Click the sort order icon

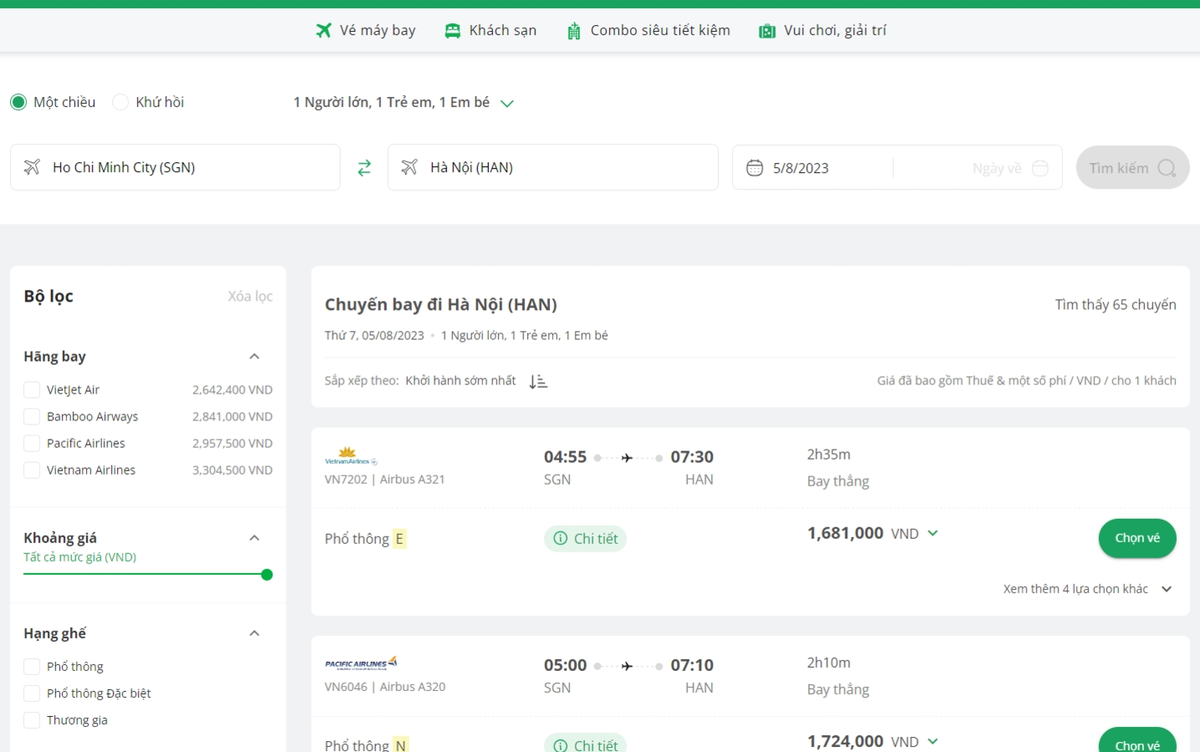[x=538, y=381]
